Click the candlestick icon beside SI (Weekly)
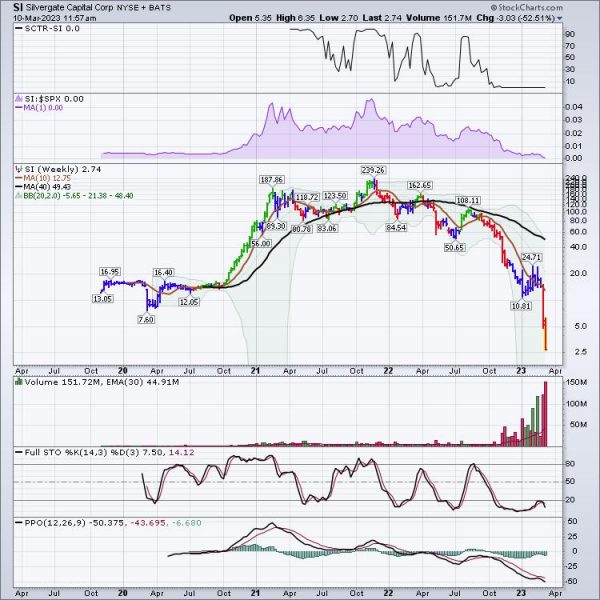Viewport: 600px width, 600px height. [x=18, y=169]
